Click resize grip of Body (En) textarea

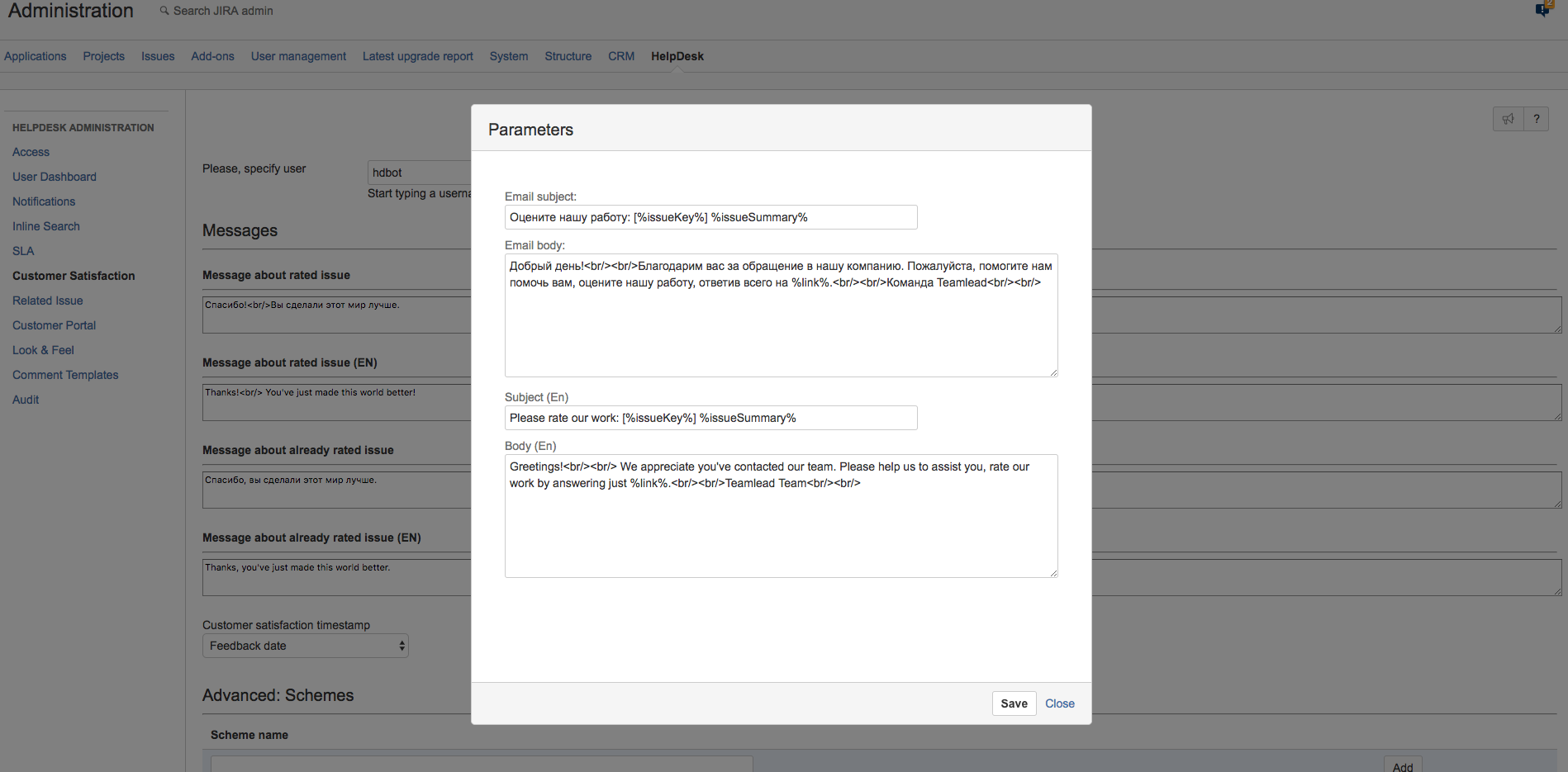tap(1053, 573)
